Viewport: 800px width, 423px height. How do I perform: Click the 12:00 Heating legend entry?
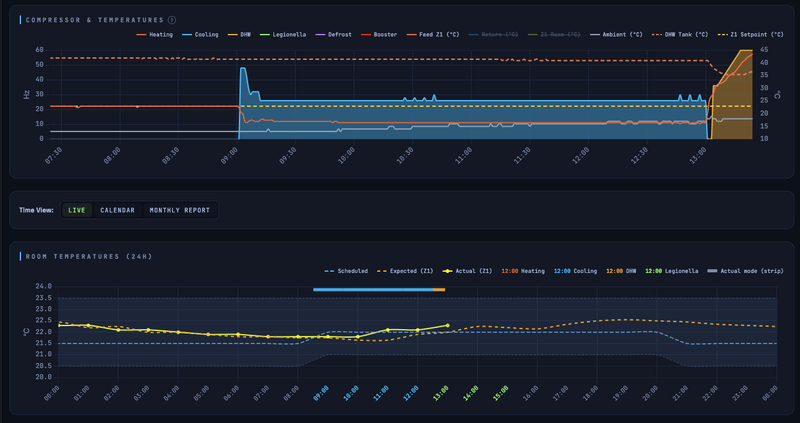click(523, 271)
